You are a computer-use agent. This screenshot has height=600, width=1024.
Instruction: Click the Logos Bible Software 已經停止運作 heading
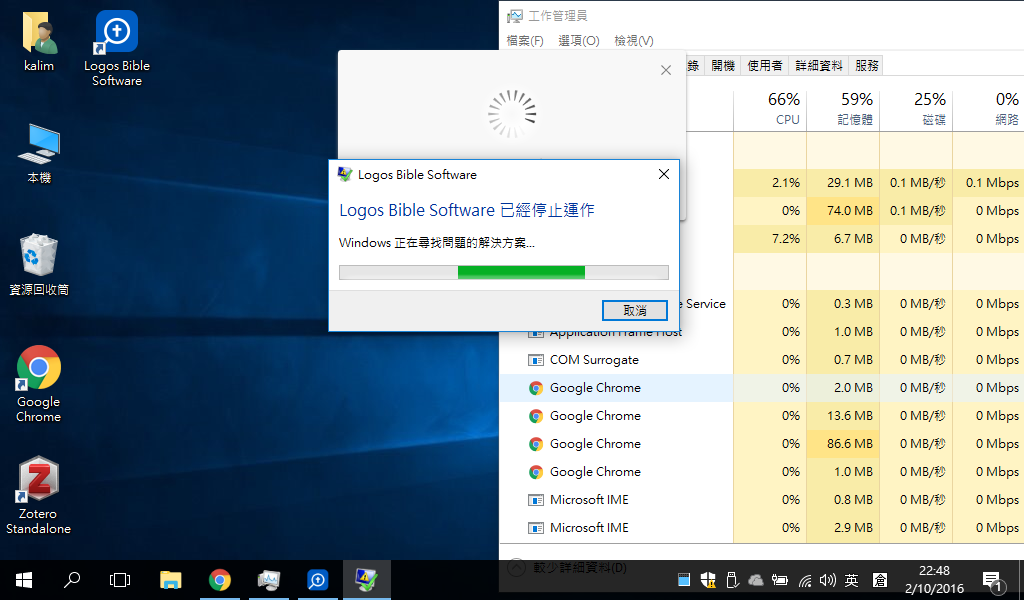pyautogui.click(x=466, y=210)
